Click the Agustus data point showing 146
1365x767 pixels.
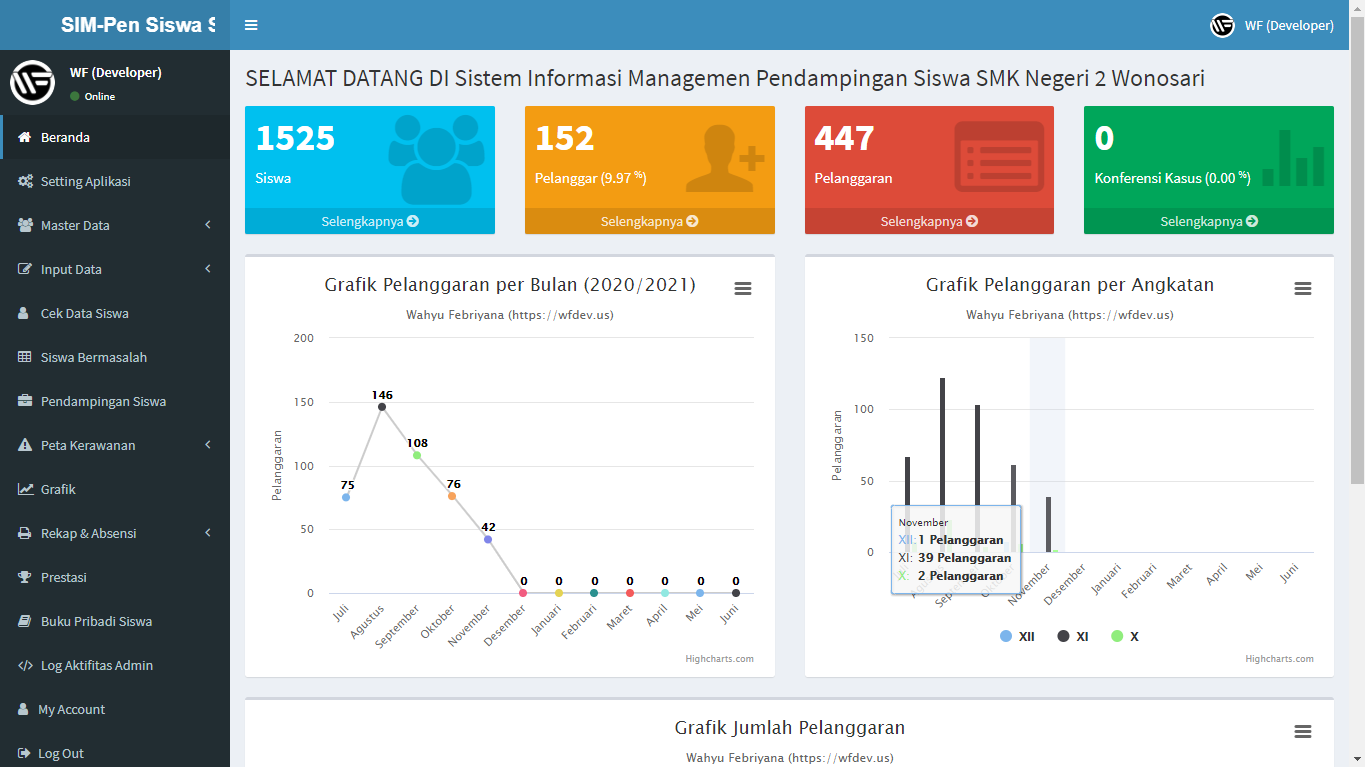tap(382, 407)
